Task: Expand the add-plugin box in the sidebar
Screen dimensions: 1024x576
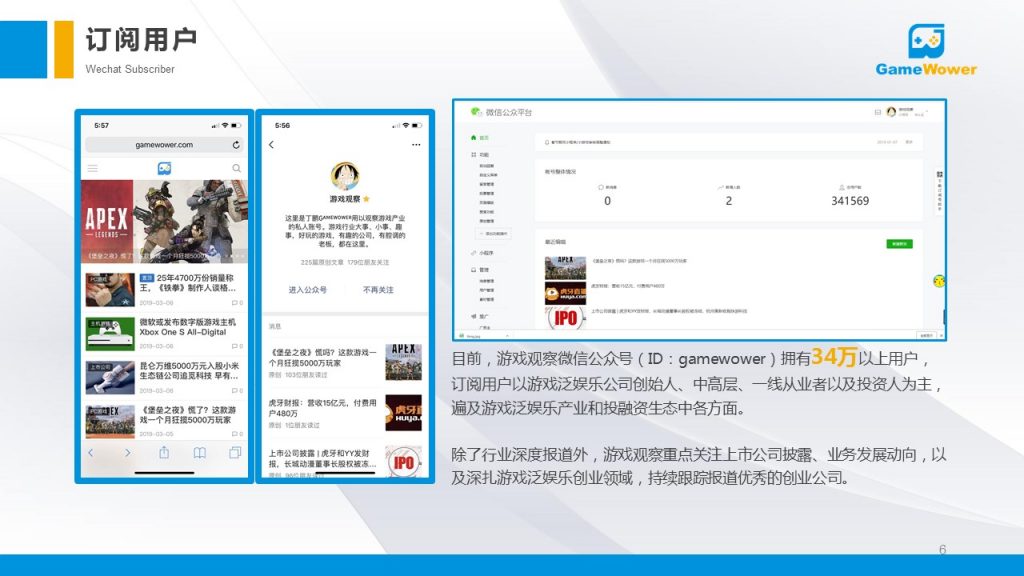Action: coord(494,233)
